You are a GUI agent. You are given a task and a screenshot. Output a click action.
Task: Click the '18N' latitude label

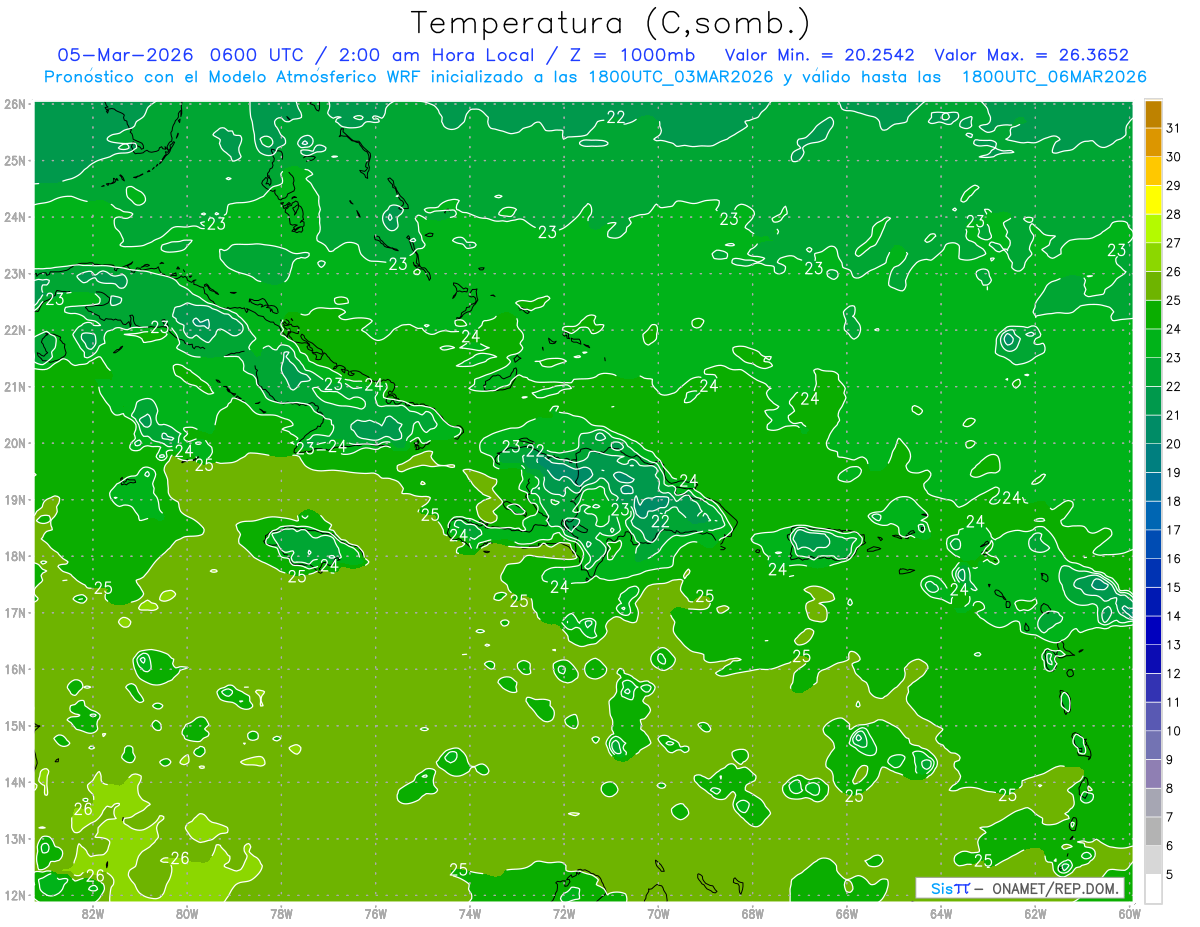tap(15, 556)
